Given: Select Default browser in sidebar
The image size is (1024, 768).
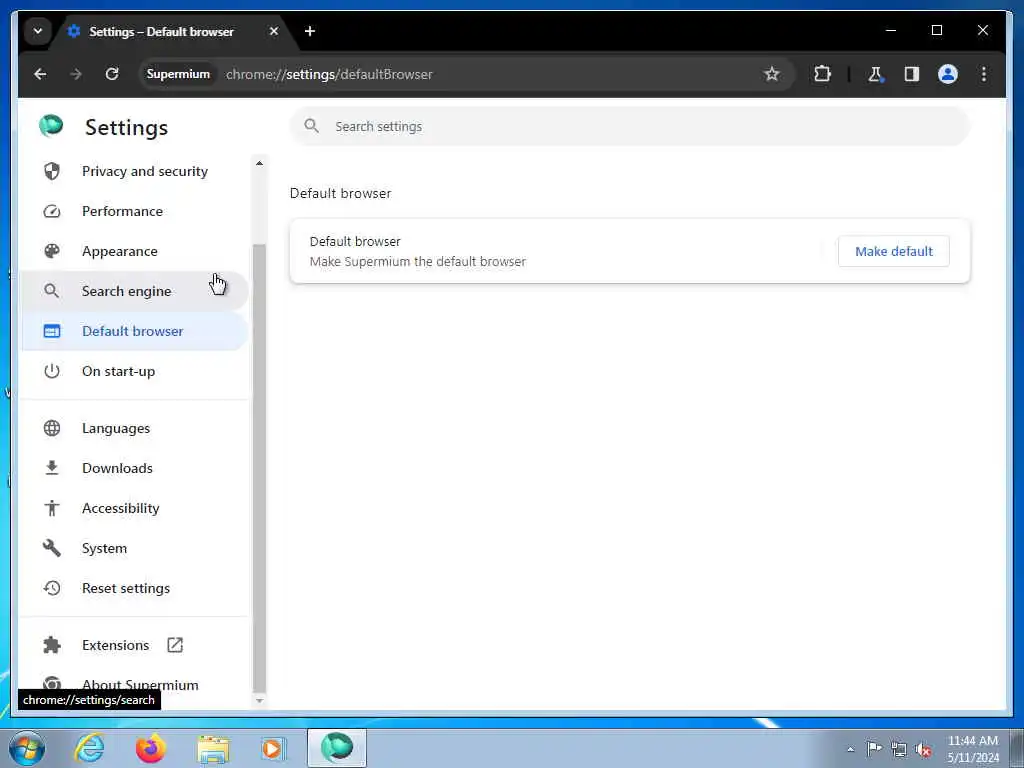Looking at the screenshot, I should point(133,331).
